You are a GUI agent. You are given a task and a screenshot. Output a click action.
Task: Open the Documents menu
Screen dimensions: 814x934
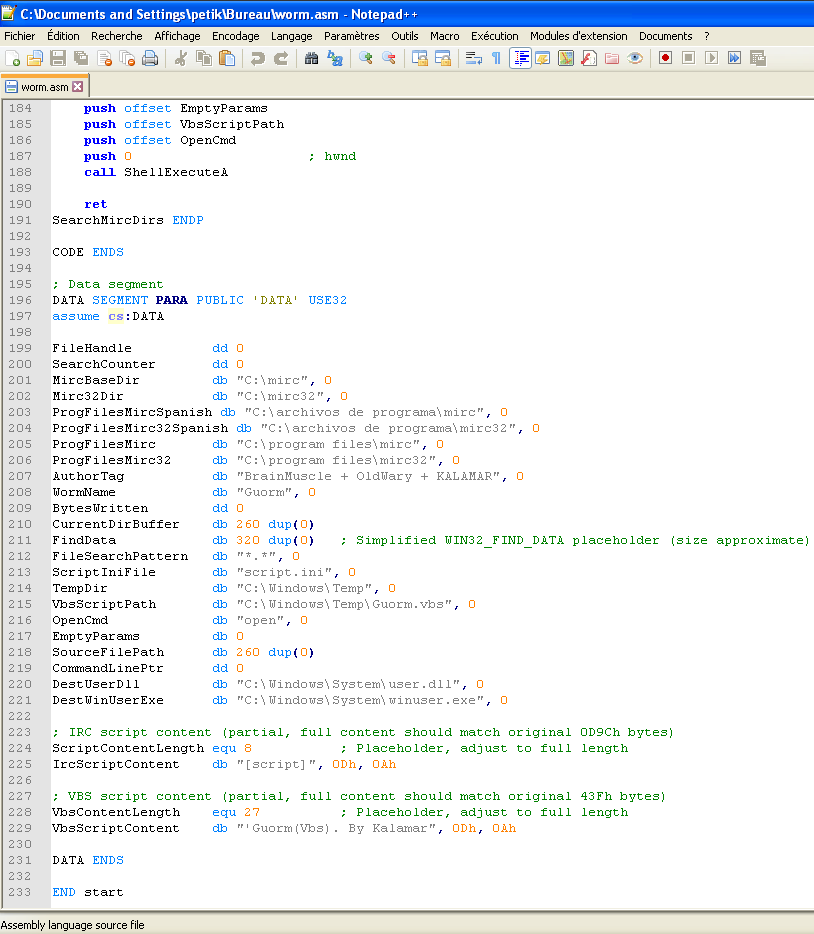click(666, 36)
